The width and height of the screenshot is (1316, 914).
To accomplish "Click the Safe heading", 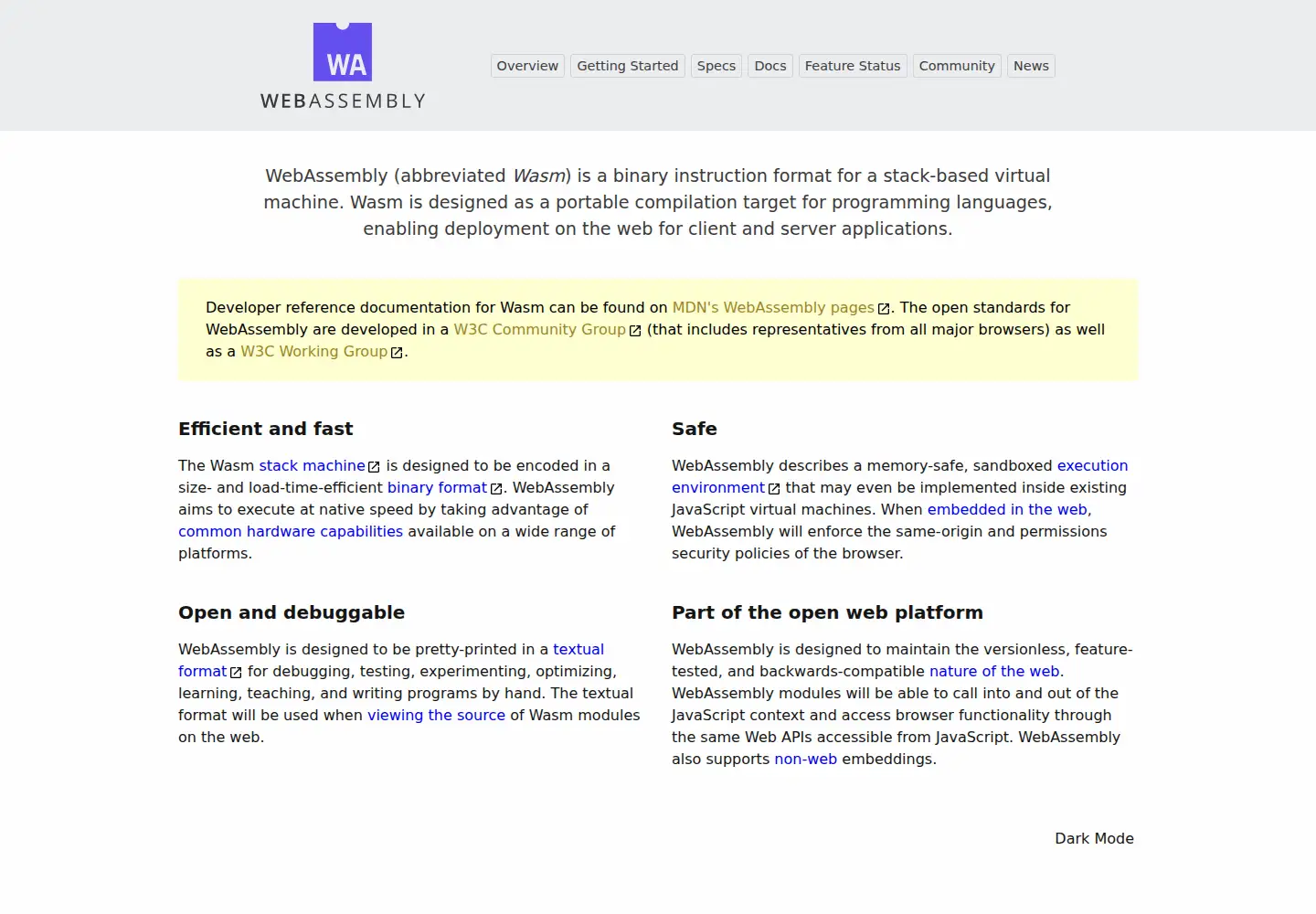I will [x=694, y=429].
